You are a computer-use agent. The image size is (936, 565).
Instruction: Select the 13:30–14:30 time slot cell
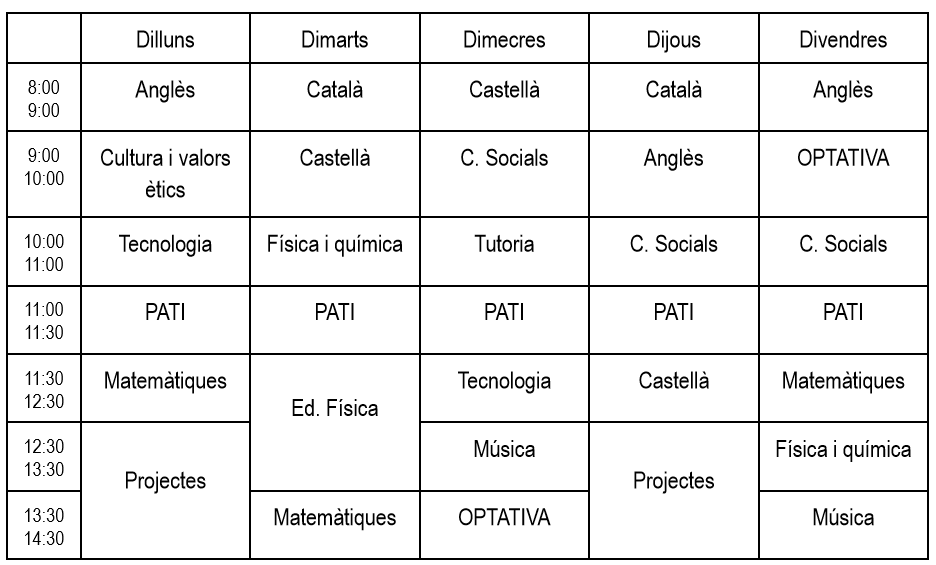click(44, 525)
